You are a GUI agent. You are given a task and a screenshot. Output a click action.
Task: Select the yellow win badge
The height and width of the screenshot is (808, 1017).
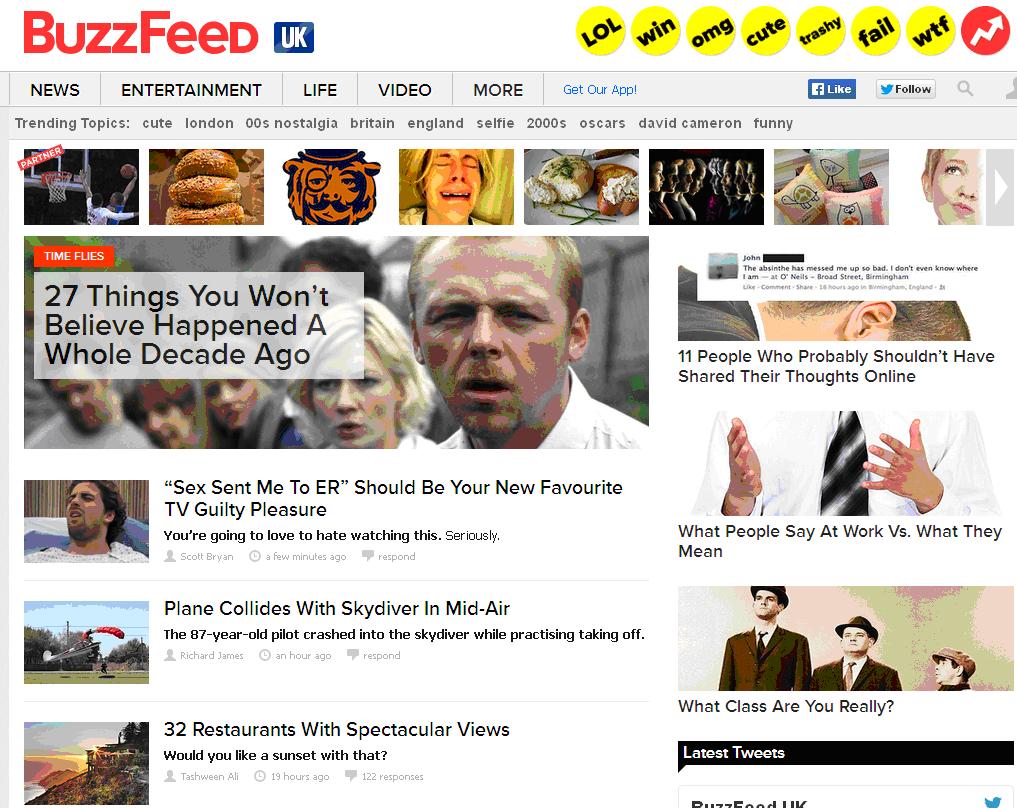(x=656, y=30)
